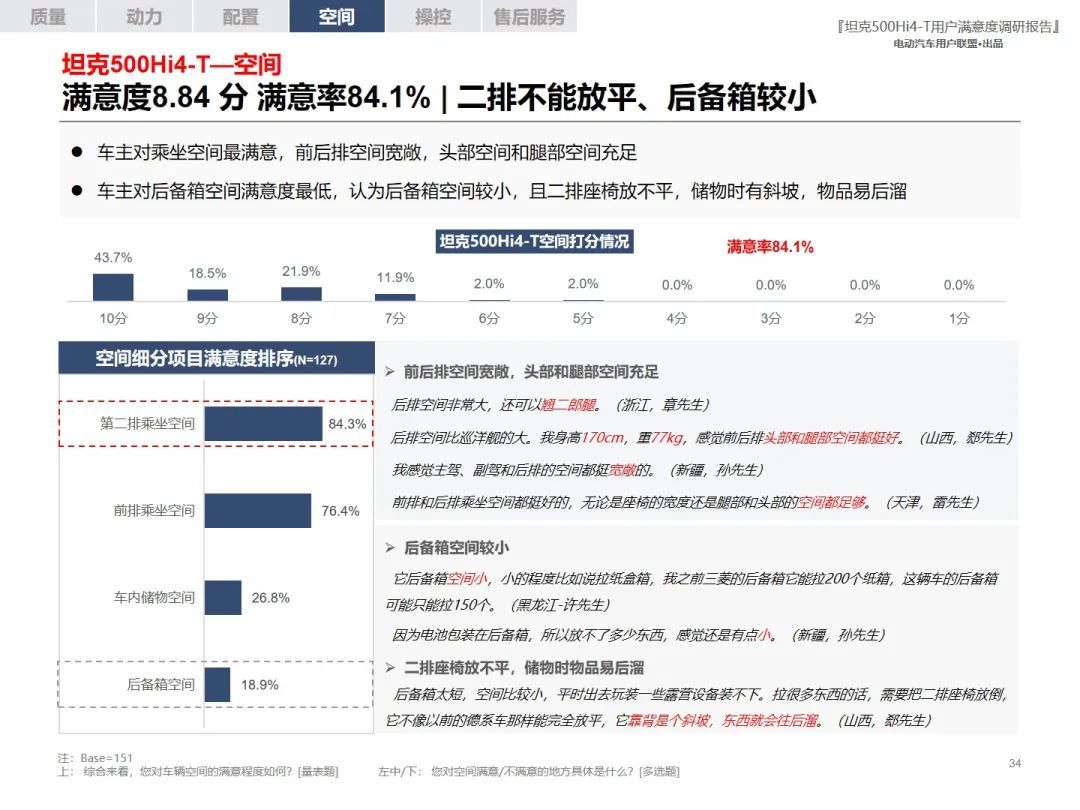Click the 11.9% value label
The width and height of the screenshot is (1080, 810).
pos(395,278)
